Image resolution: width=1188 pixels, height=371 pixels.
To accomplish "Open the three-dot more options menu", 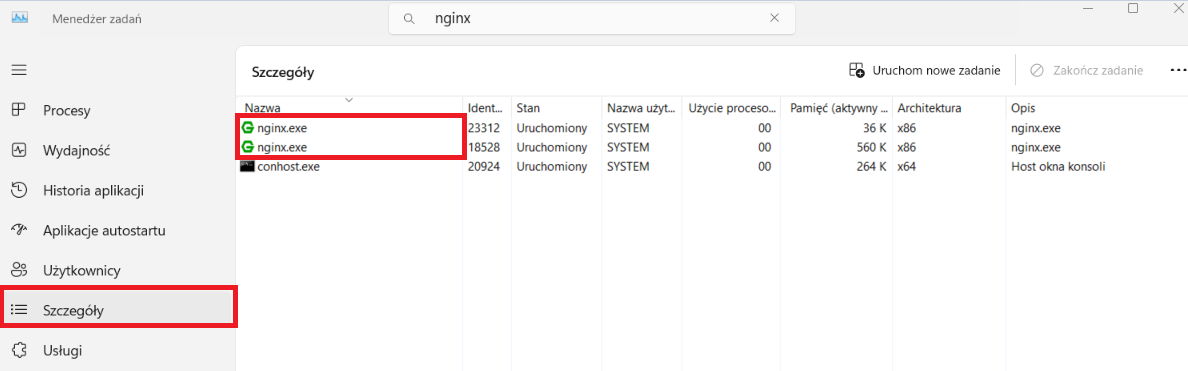I will coord(1177,70).
